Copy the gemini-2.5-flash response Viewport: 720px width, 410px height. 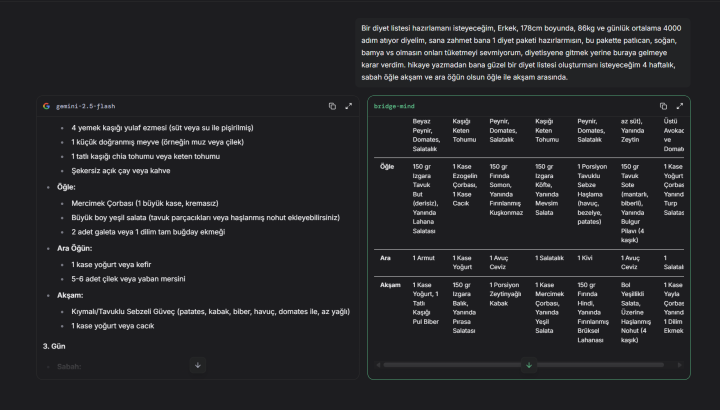(332, 106)
